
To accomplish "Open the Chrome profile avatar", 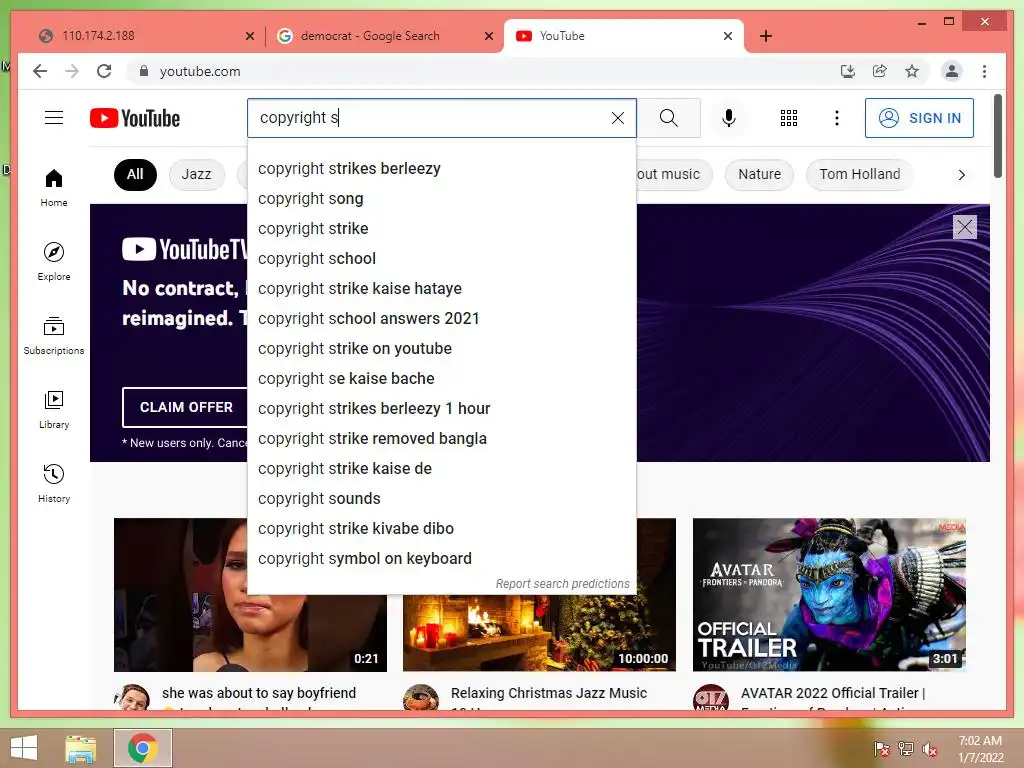I will pos(952,71).
